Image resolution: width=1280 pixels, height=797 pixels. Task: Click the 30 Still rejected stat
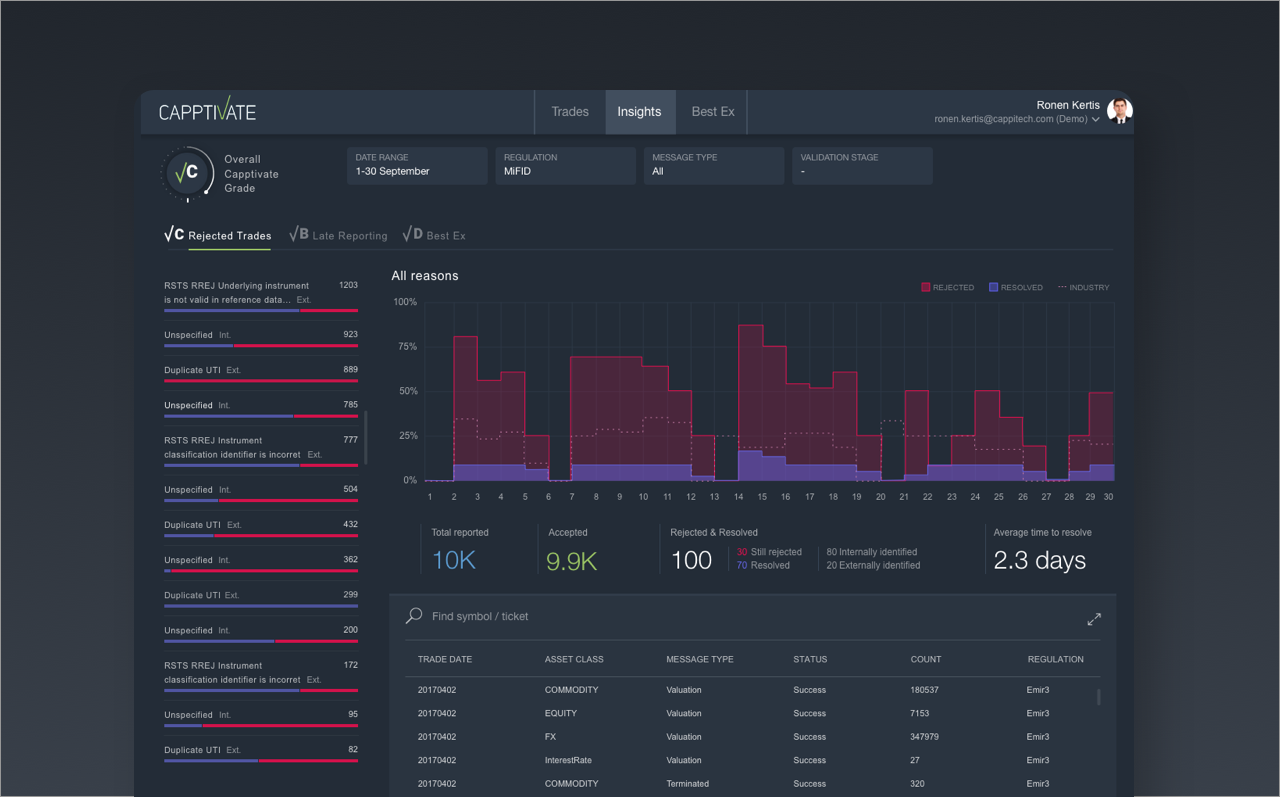click(769, 552)
